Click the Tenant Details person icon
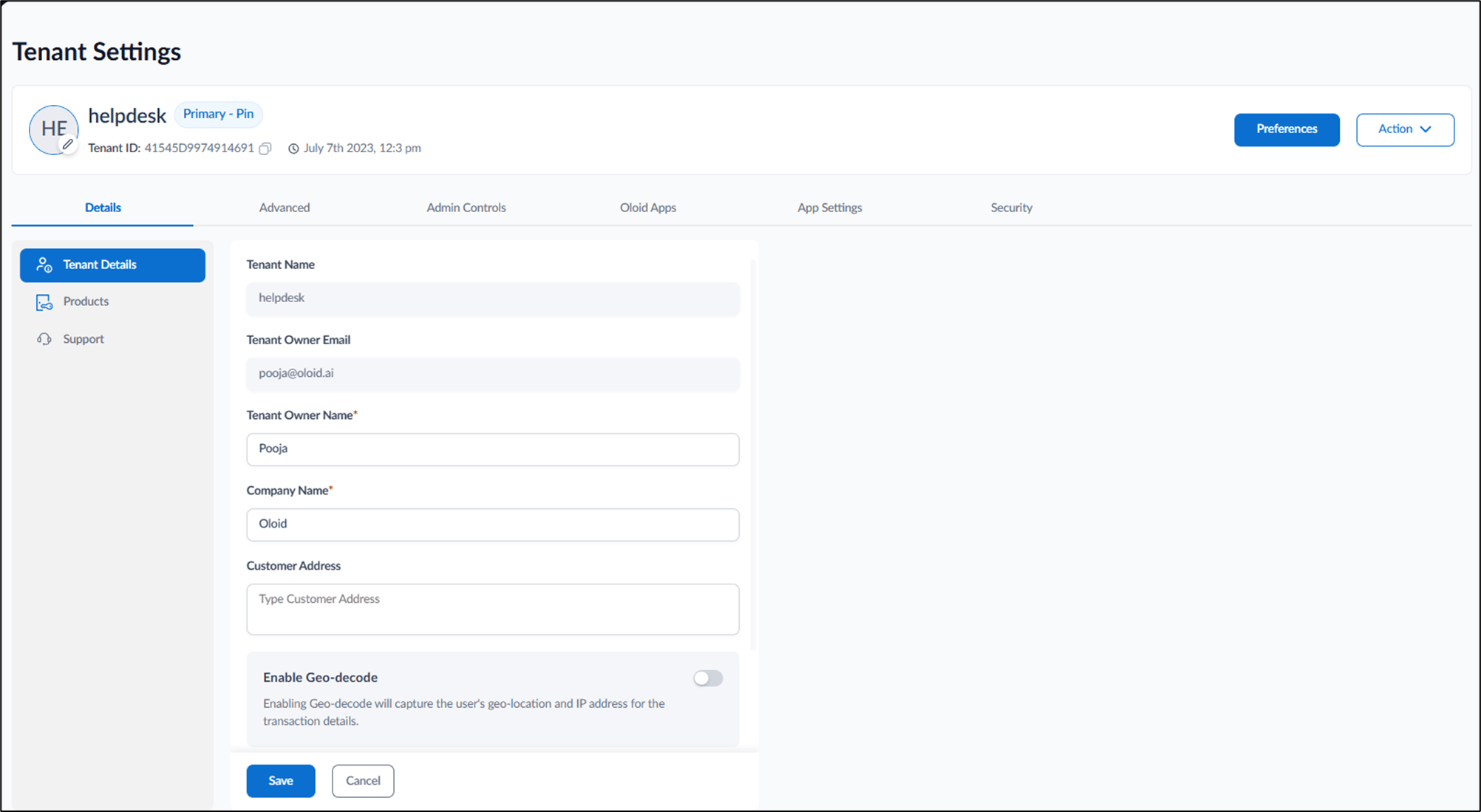The image size is (1481, 812). tap(44, 265)
